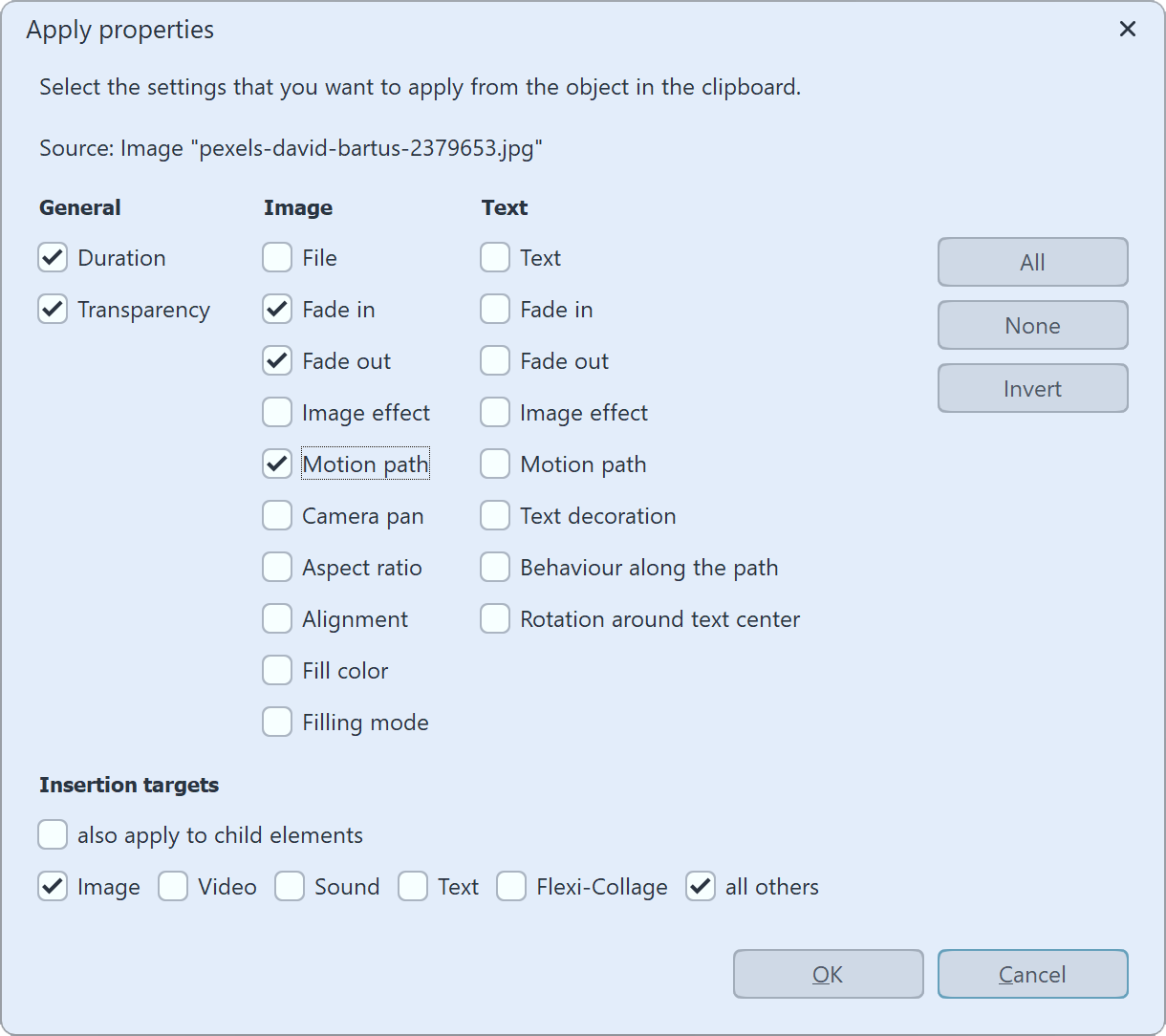The height and width of the screenshot is (1036, 1166).
Task: Check Aspect ratio under Image
Action: click(276, 567)
